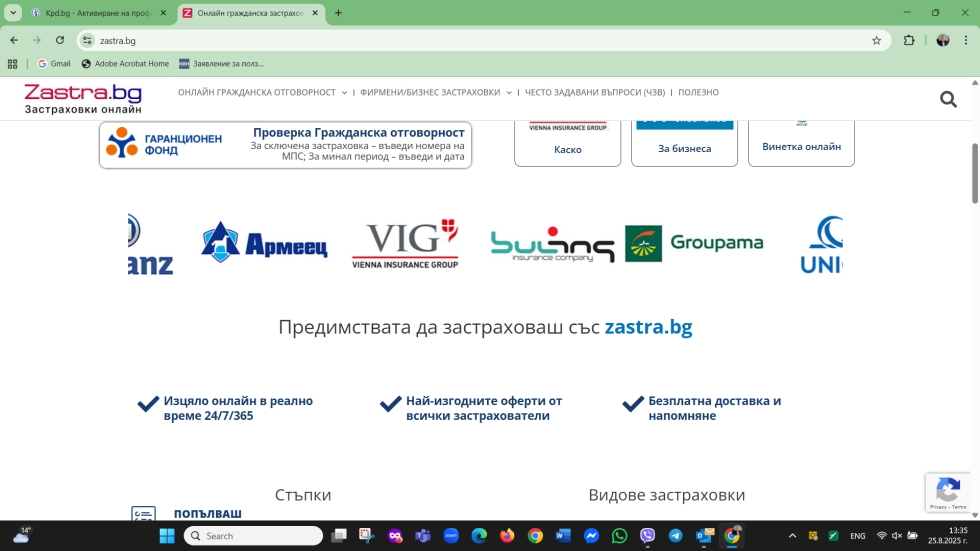Open Често задавани въпроси (ЧЗВ)
The width and height of the screenshot is (980, 551).
tap(595, 92)
